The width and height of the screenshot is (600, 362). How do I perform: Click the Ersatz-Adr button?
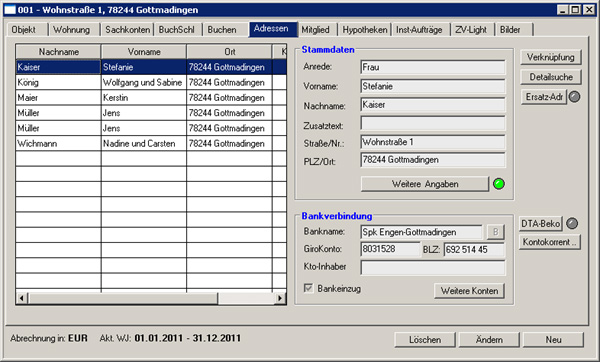(544, 97)
